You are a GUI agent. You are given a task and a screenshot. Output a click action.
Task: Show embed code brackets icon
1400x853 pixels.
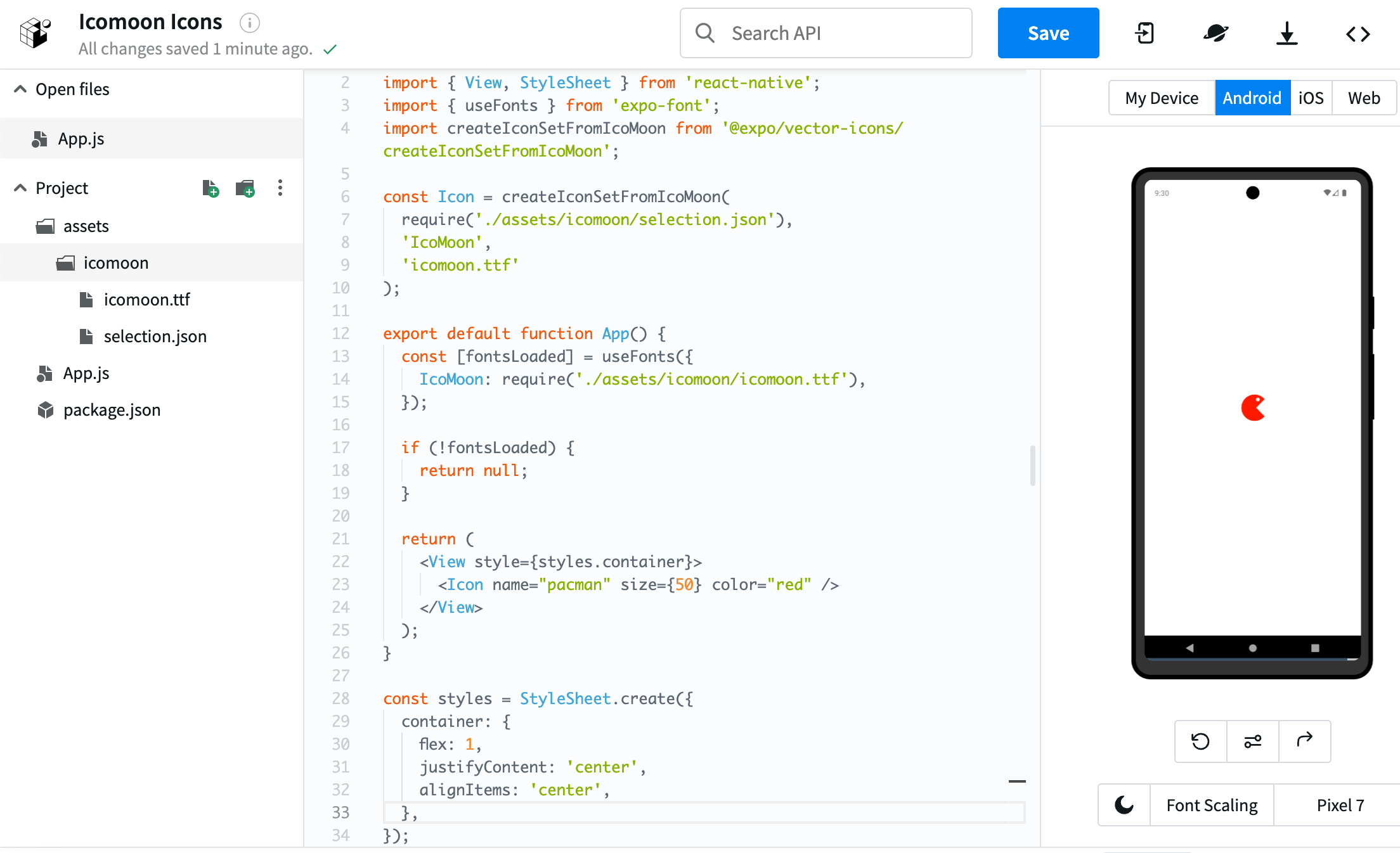[1358, 34]
